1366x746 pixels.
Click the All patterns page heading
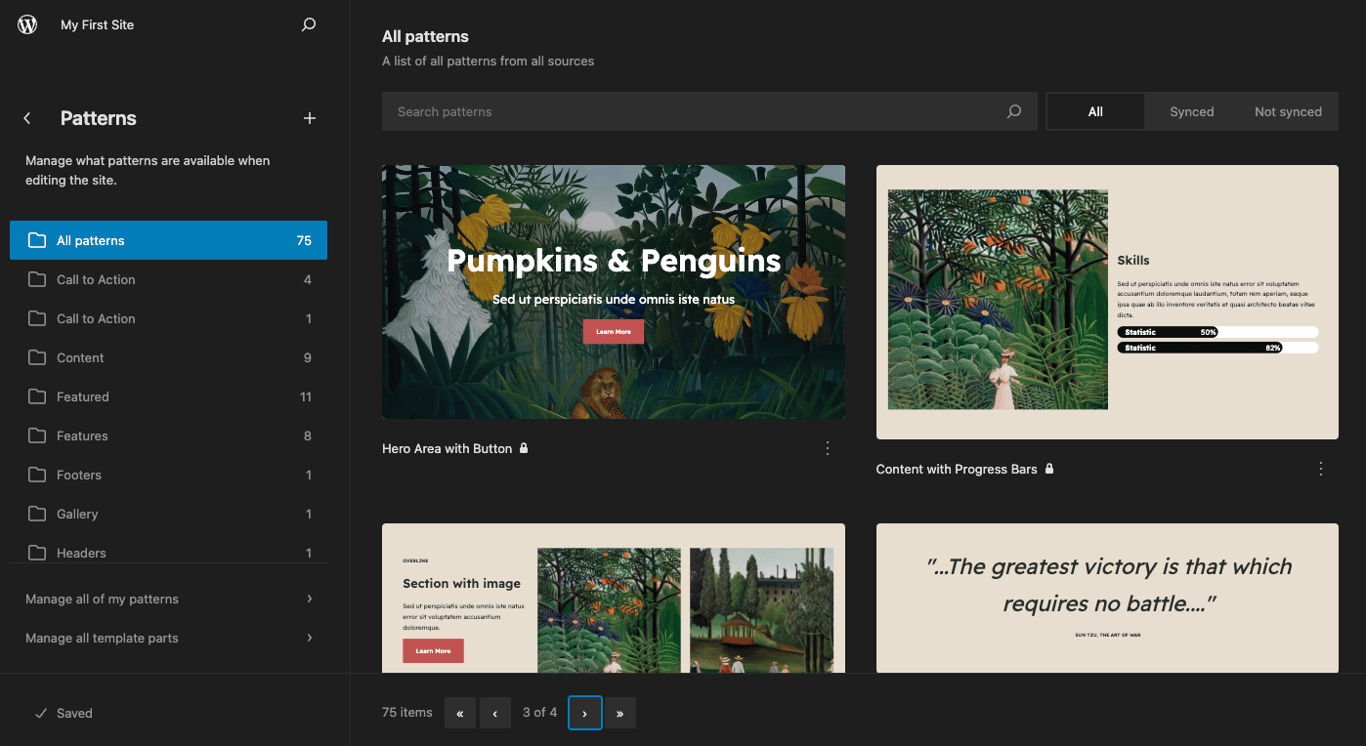tap(425, 36)
